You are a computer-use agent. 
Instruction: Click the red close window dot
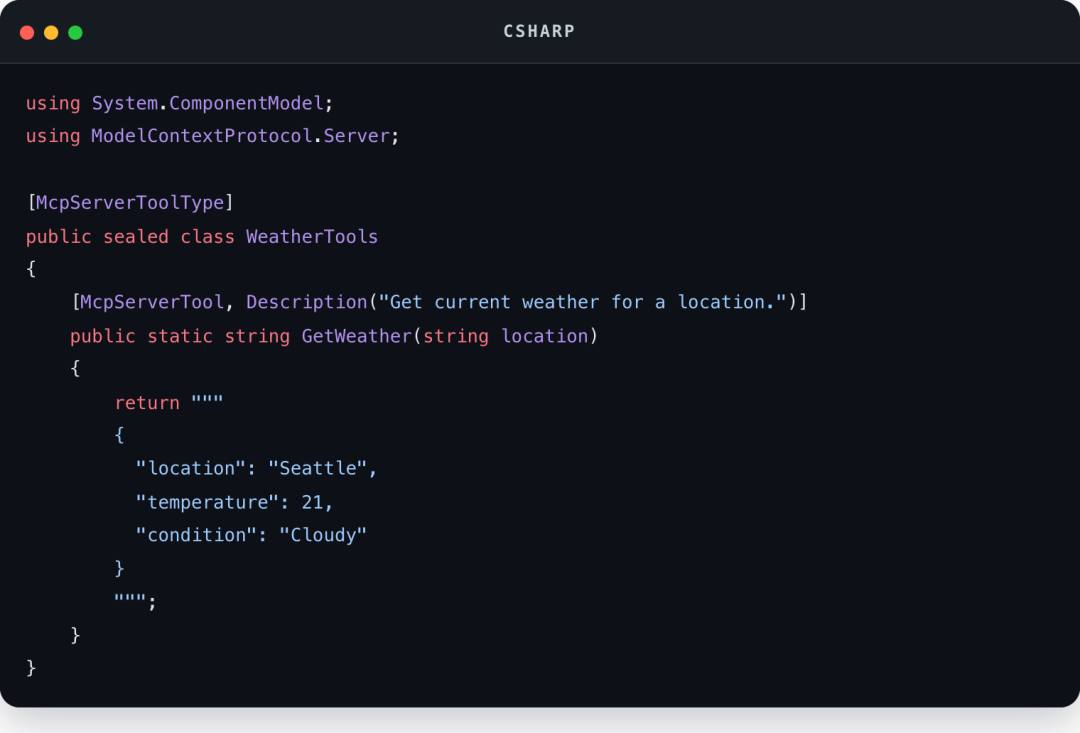pyautogui.click(x=27, y=32)
